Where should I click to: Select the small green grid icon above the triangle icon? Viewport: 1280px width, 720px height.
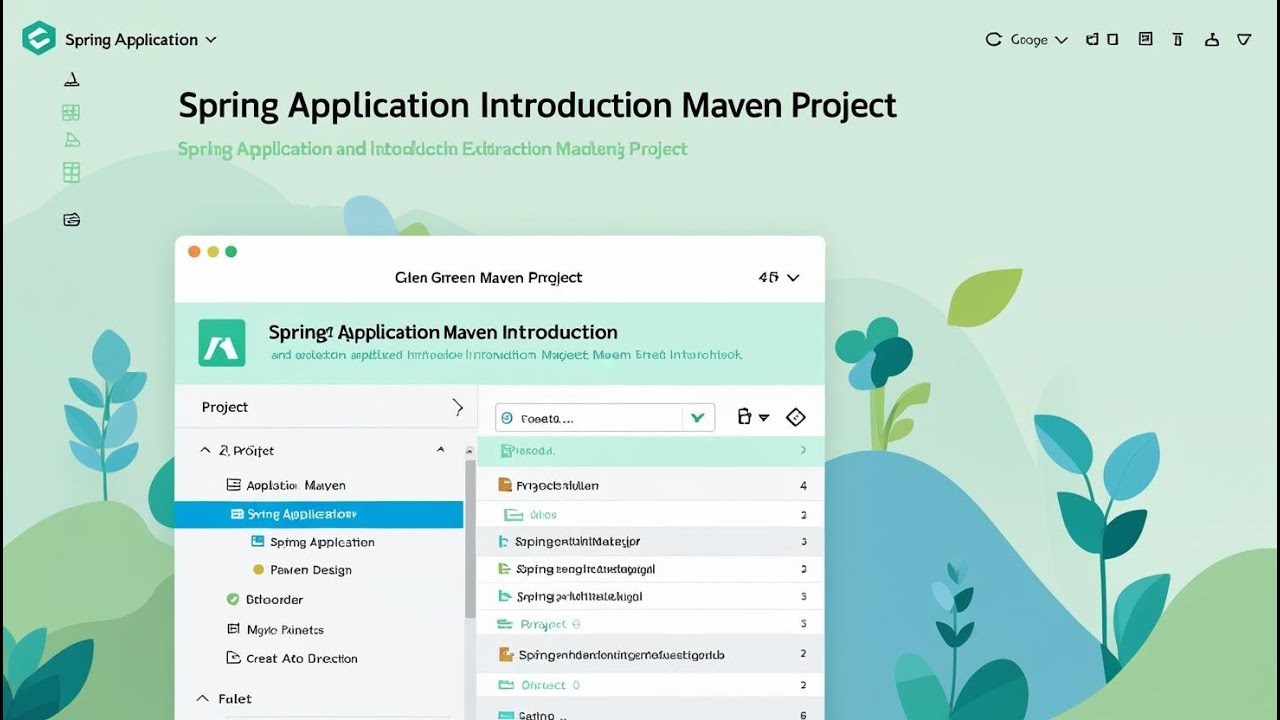pyautogui.click(x=71, y=112)
